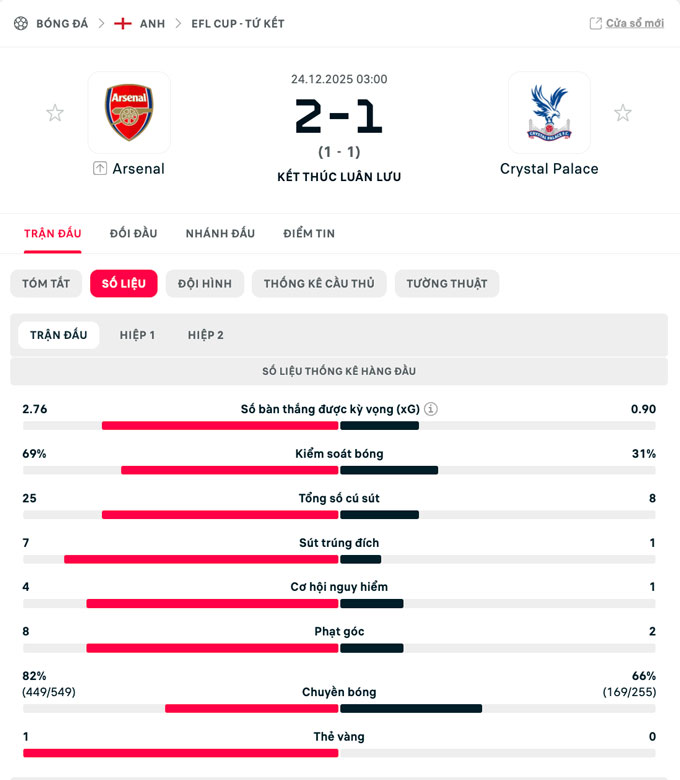Click the football icon beside BÓNG ĐÁ
Image resolution: width=680 pixels, height=780 pixels.
(20, 23)
